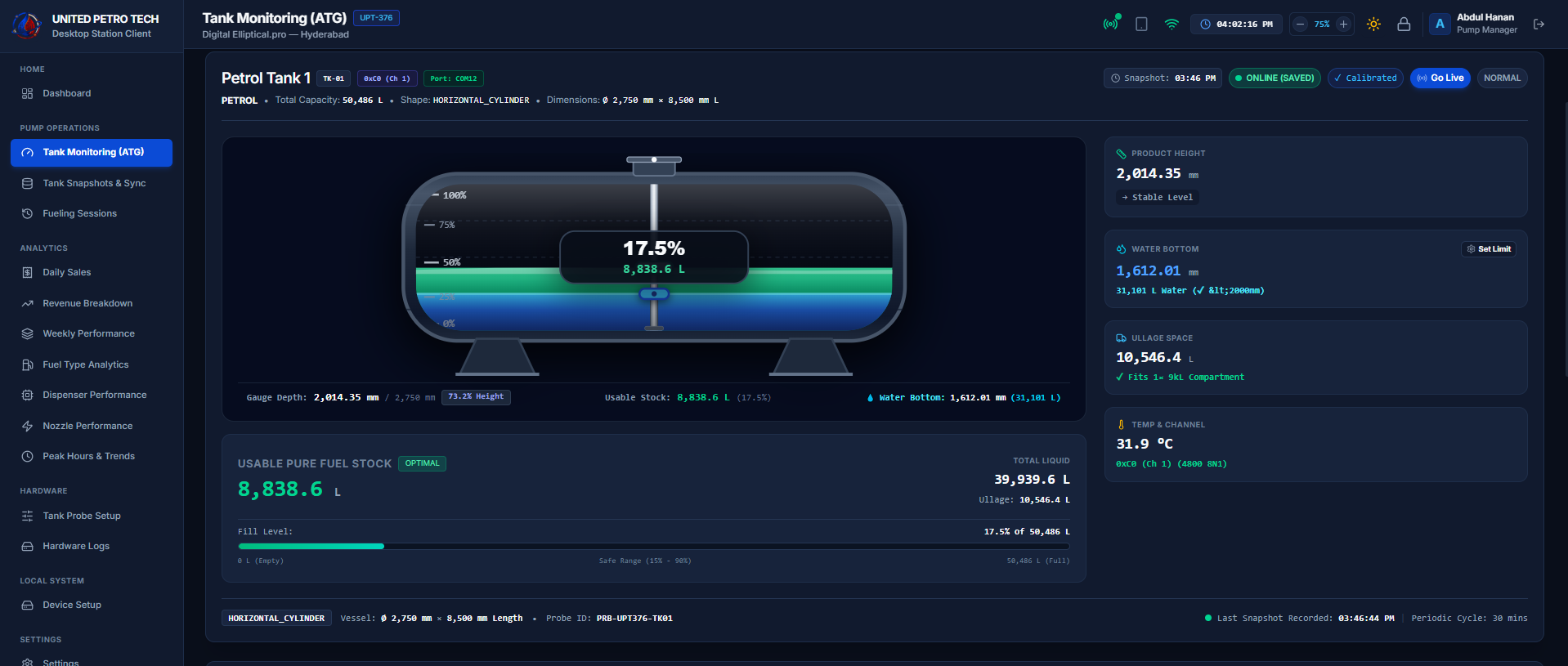This screenshot has height=666, width=1568.
Task: Click the Fuel Type Analytics pump icon
Action: point(28,365)
